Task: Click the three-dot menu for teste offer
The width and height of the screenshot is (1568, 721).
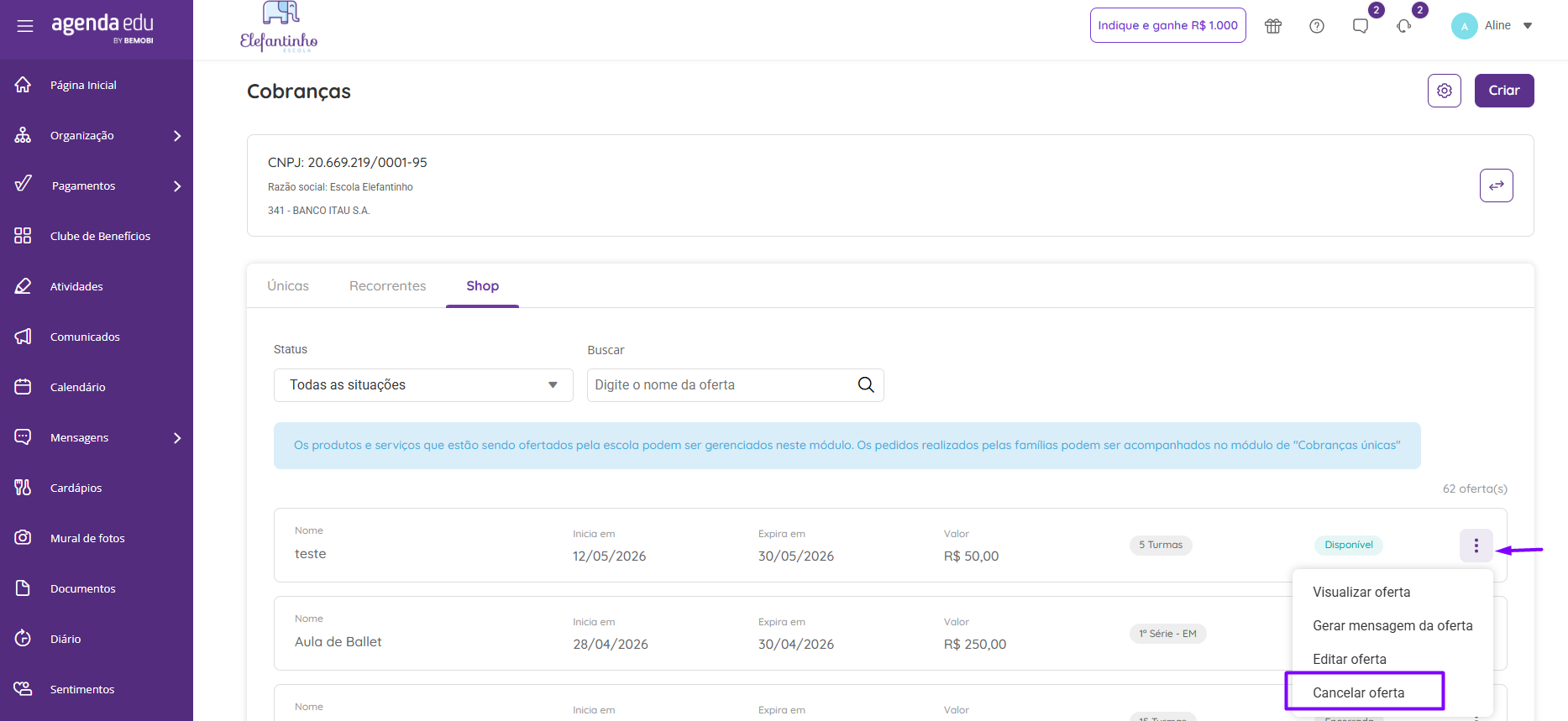Action: pyautogui.click(x=1476, y=546)
